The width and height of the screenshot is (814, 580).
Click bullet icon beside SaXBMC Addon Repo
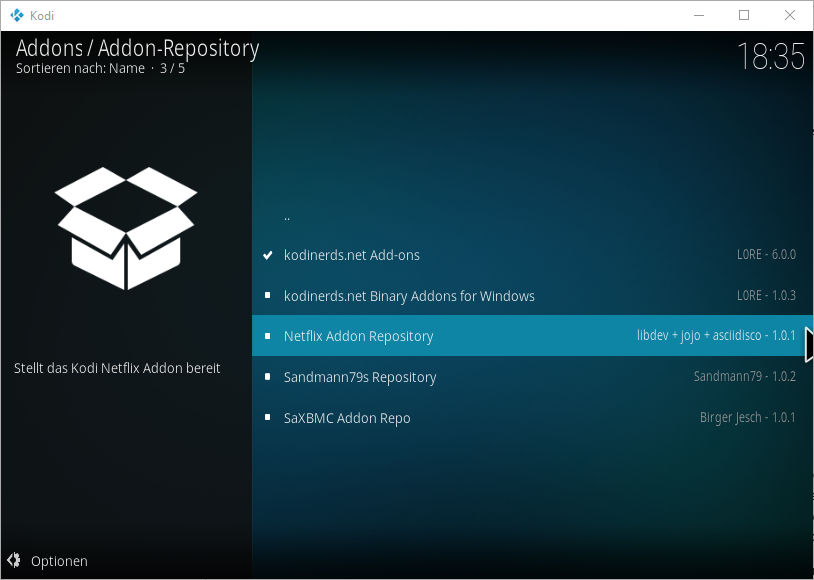click(268, 417)
